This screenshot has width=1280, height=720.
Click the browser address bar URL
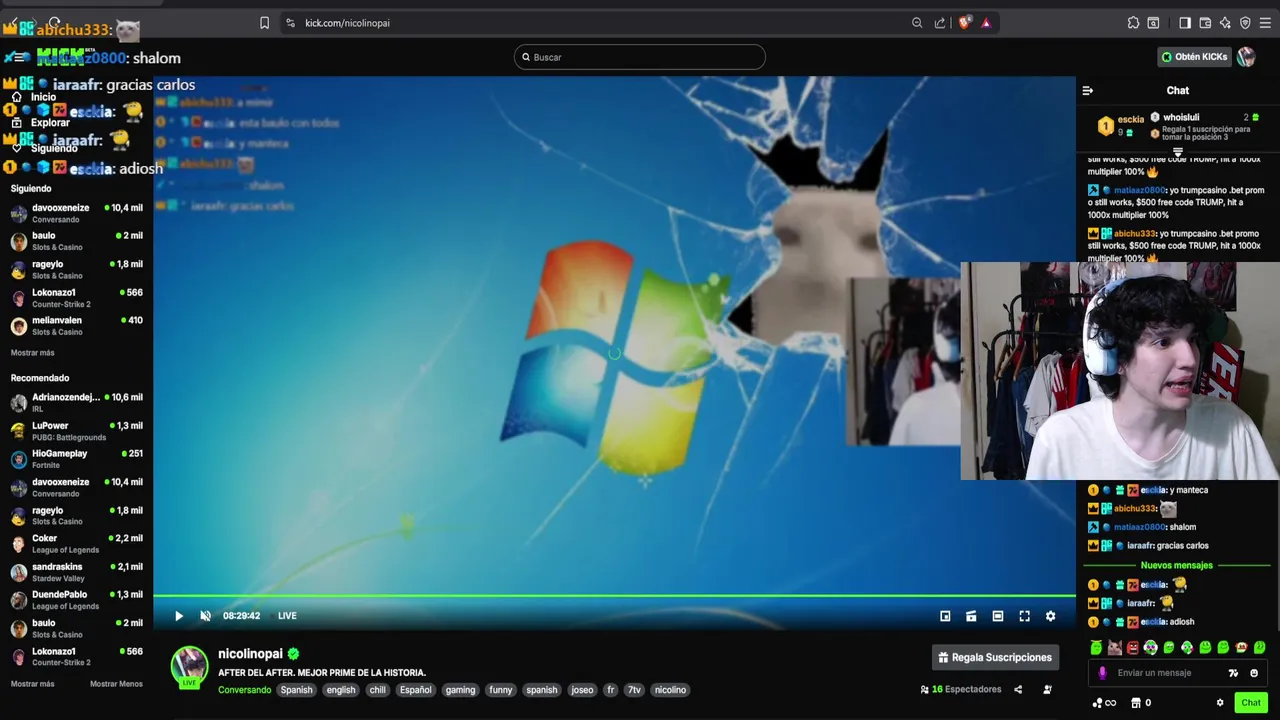347,23
